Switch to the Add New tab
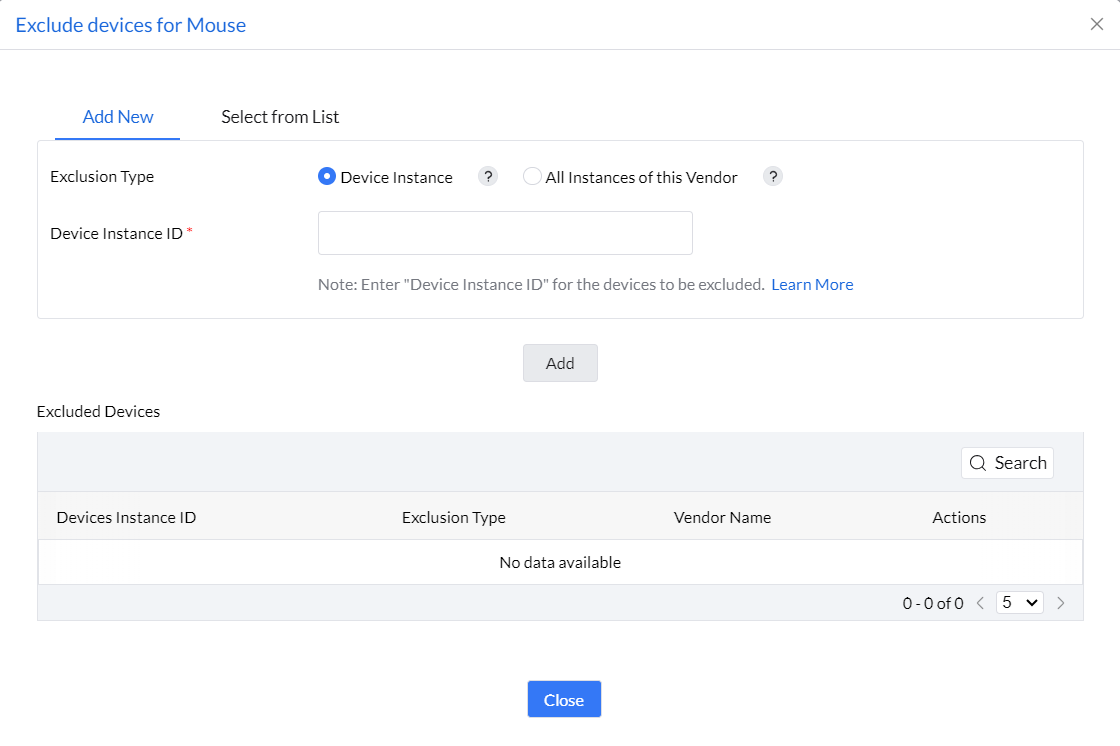This screenshot has width=1120, height=746. [118, 117]
